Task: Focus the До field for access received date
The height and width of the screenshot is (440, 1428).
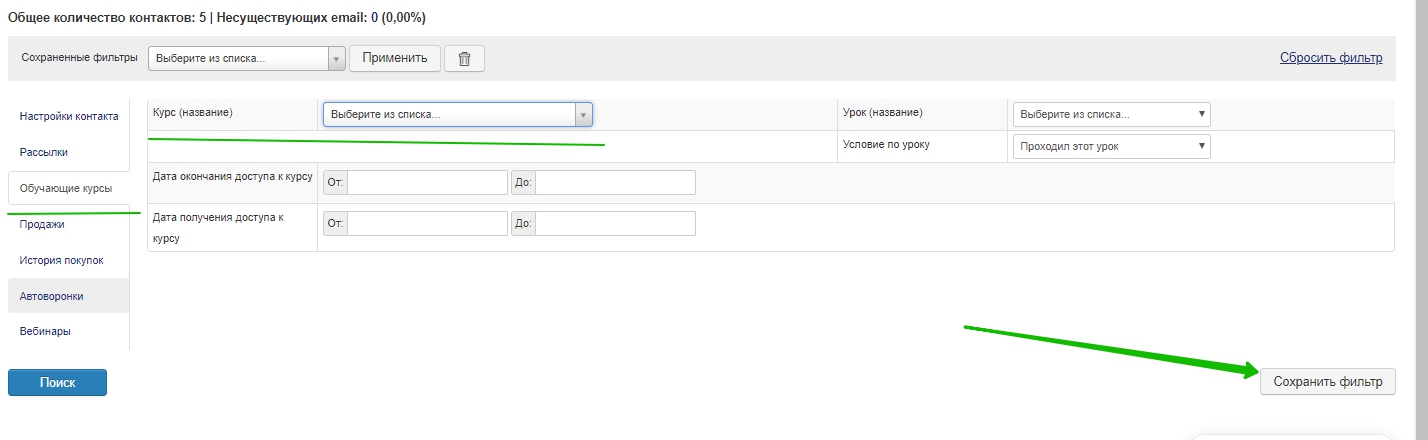Action: coord(615,224)
